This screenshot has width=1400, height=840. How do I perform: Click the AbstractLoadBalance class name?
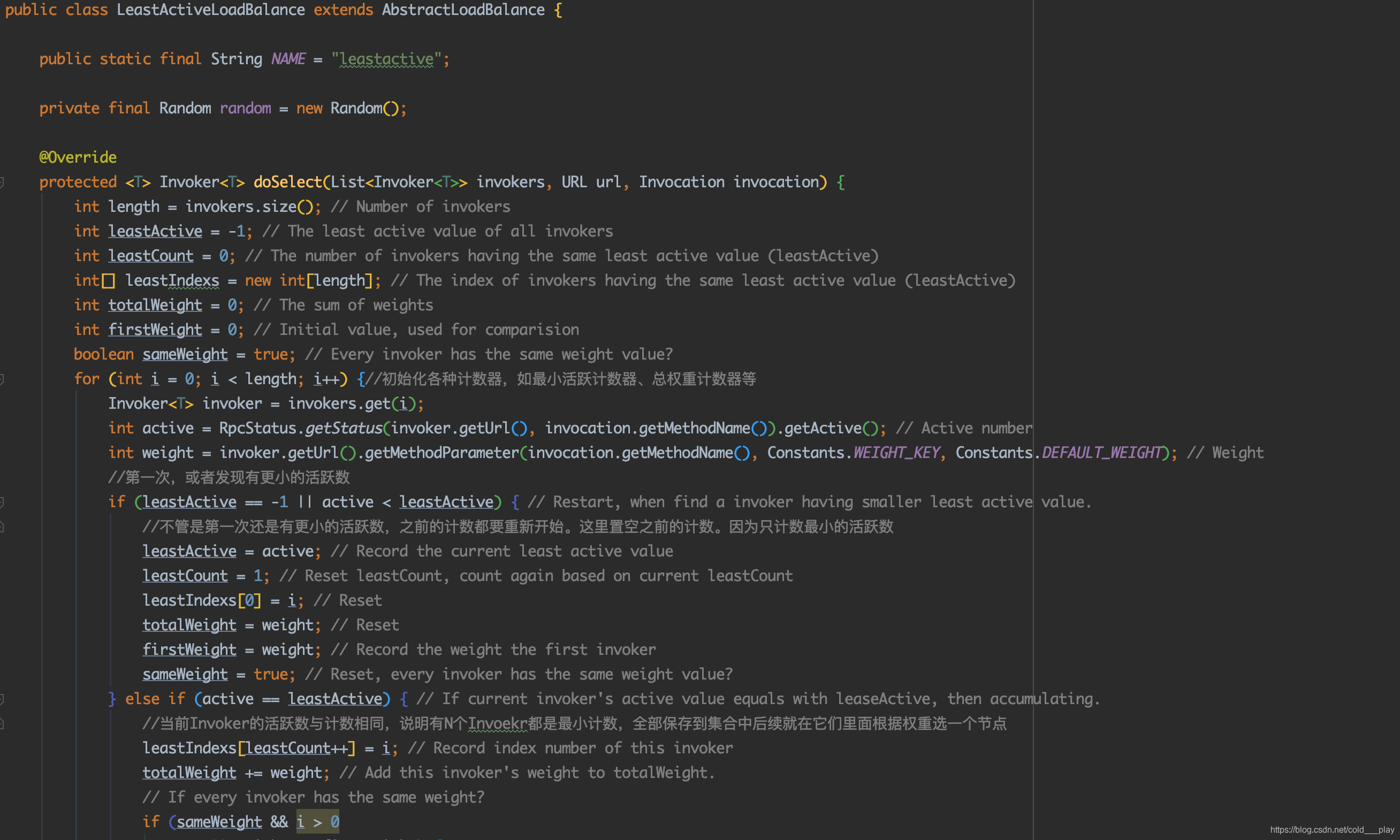point(462,10)
